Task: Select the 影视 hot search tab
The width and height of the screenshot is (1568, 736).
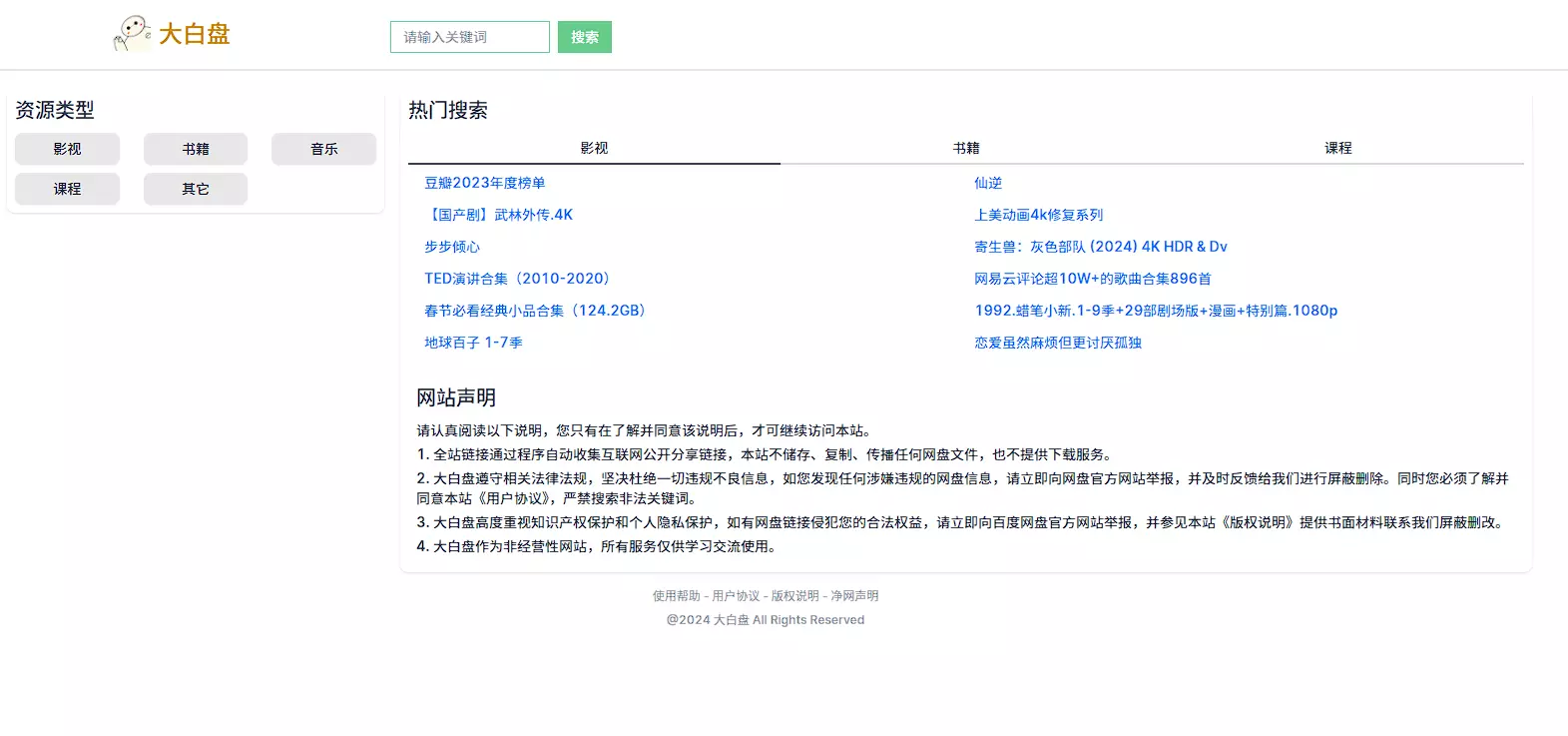Action: coord(594,148)
